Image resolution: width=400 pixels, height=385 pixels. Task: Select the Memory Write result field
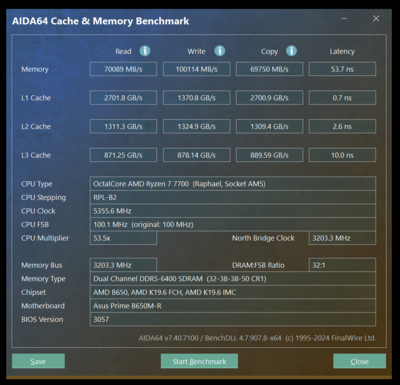(x=197, y=69)
